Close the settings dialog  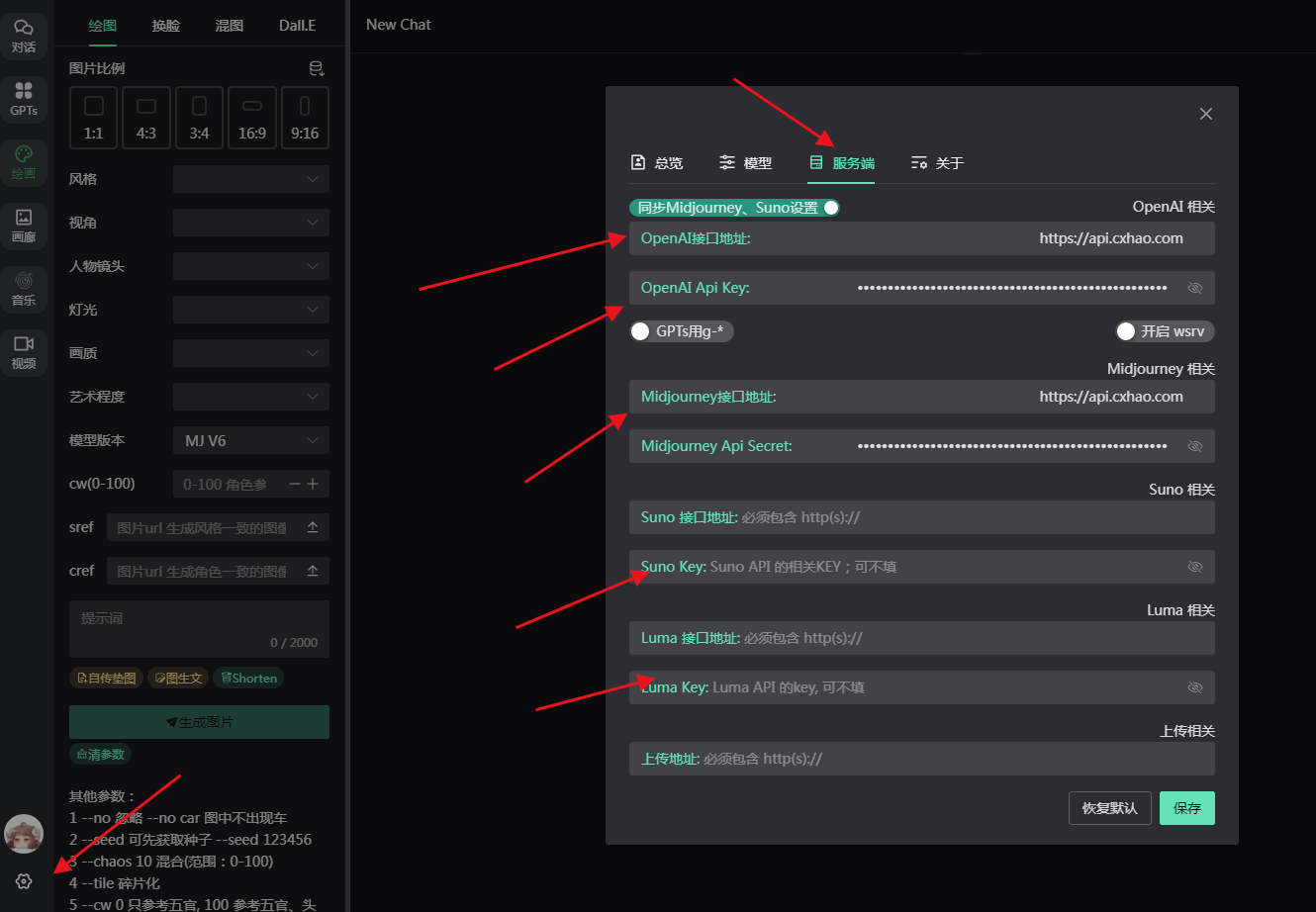pos(1205,114)
